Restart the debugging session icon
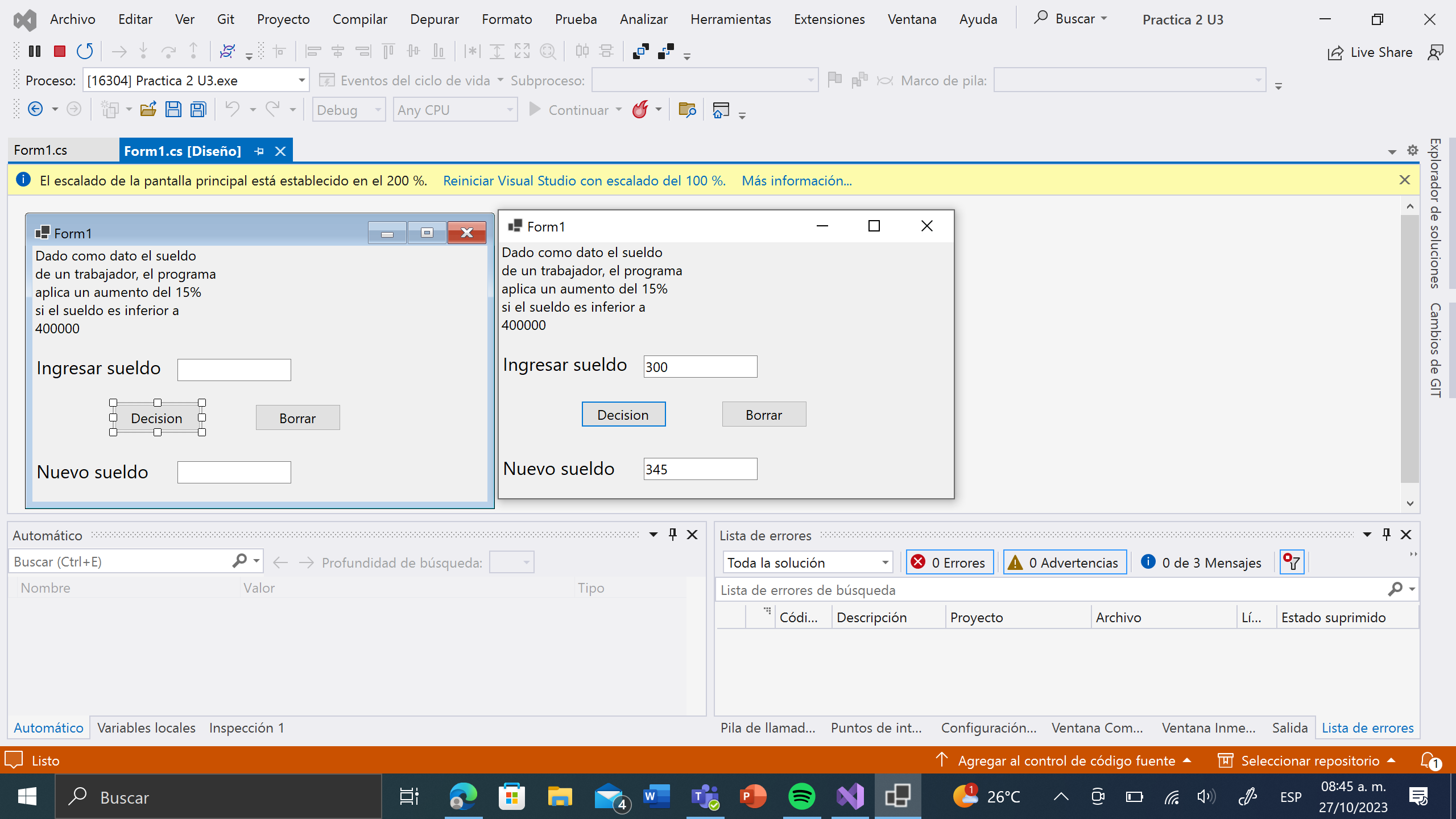The width and height of the screenshot is (1456, 819). [85, 51]
